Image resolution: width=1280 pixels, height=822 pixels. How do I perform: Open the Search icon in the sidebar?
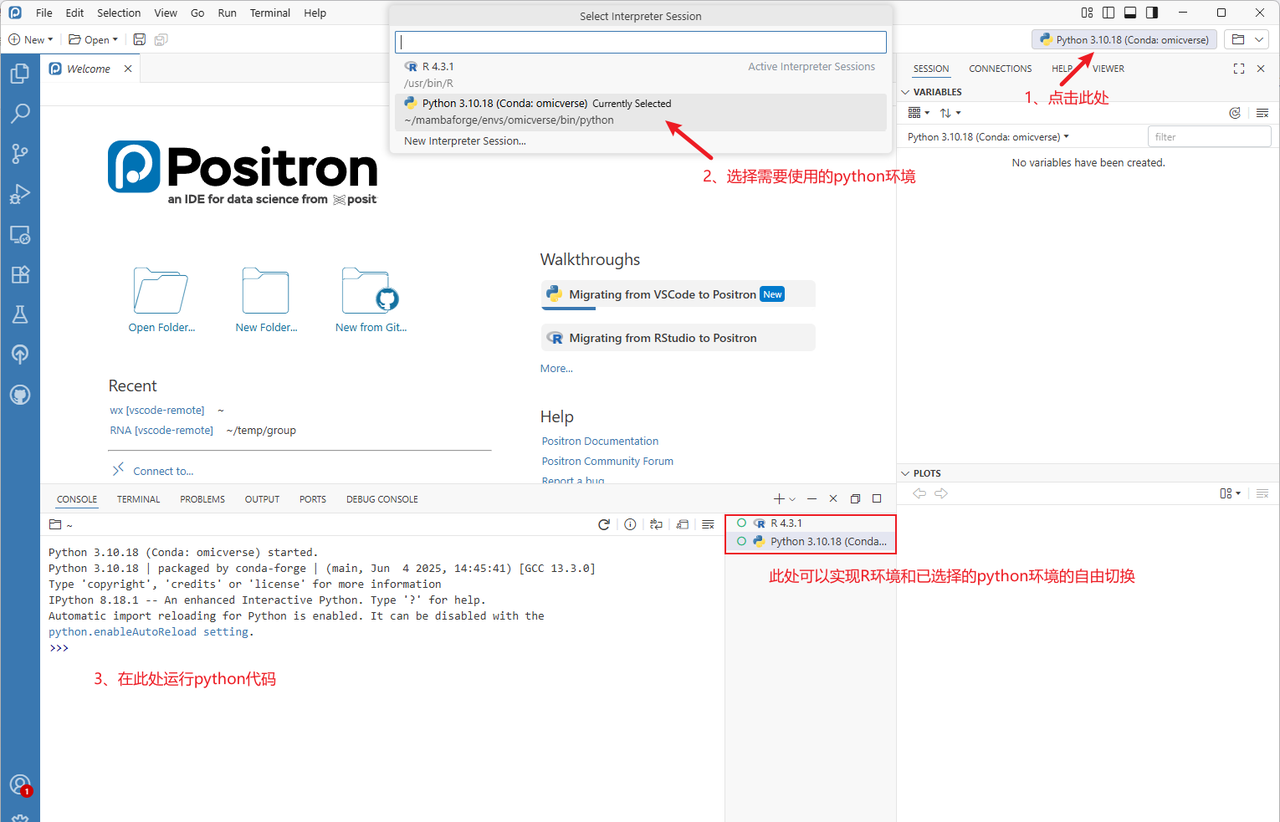20,113
